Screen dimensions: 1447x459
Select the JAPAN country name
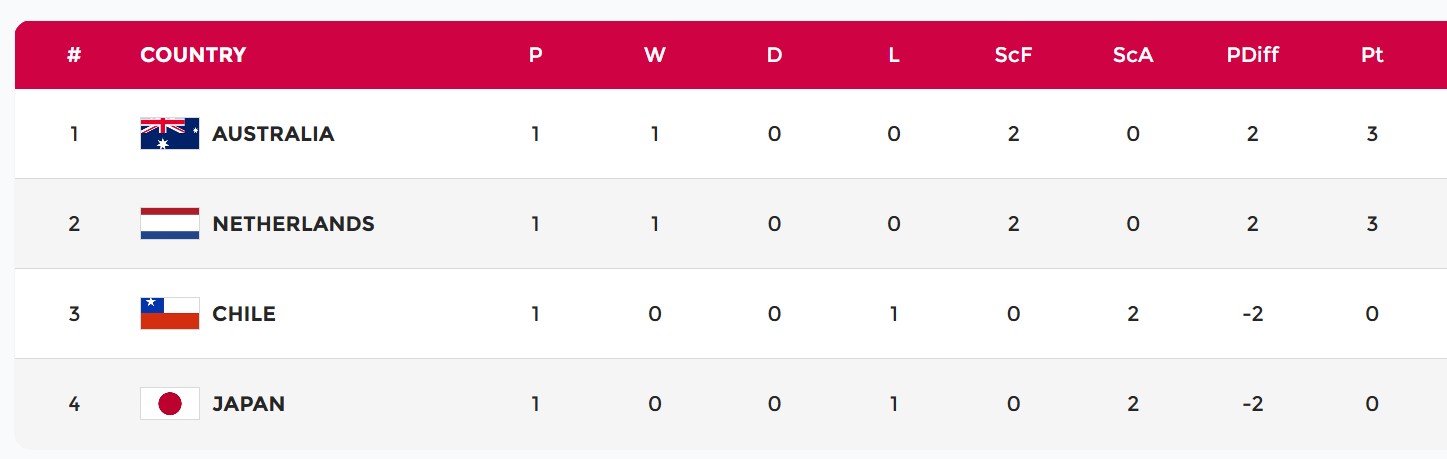click(x=249, y=404)
